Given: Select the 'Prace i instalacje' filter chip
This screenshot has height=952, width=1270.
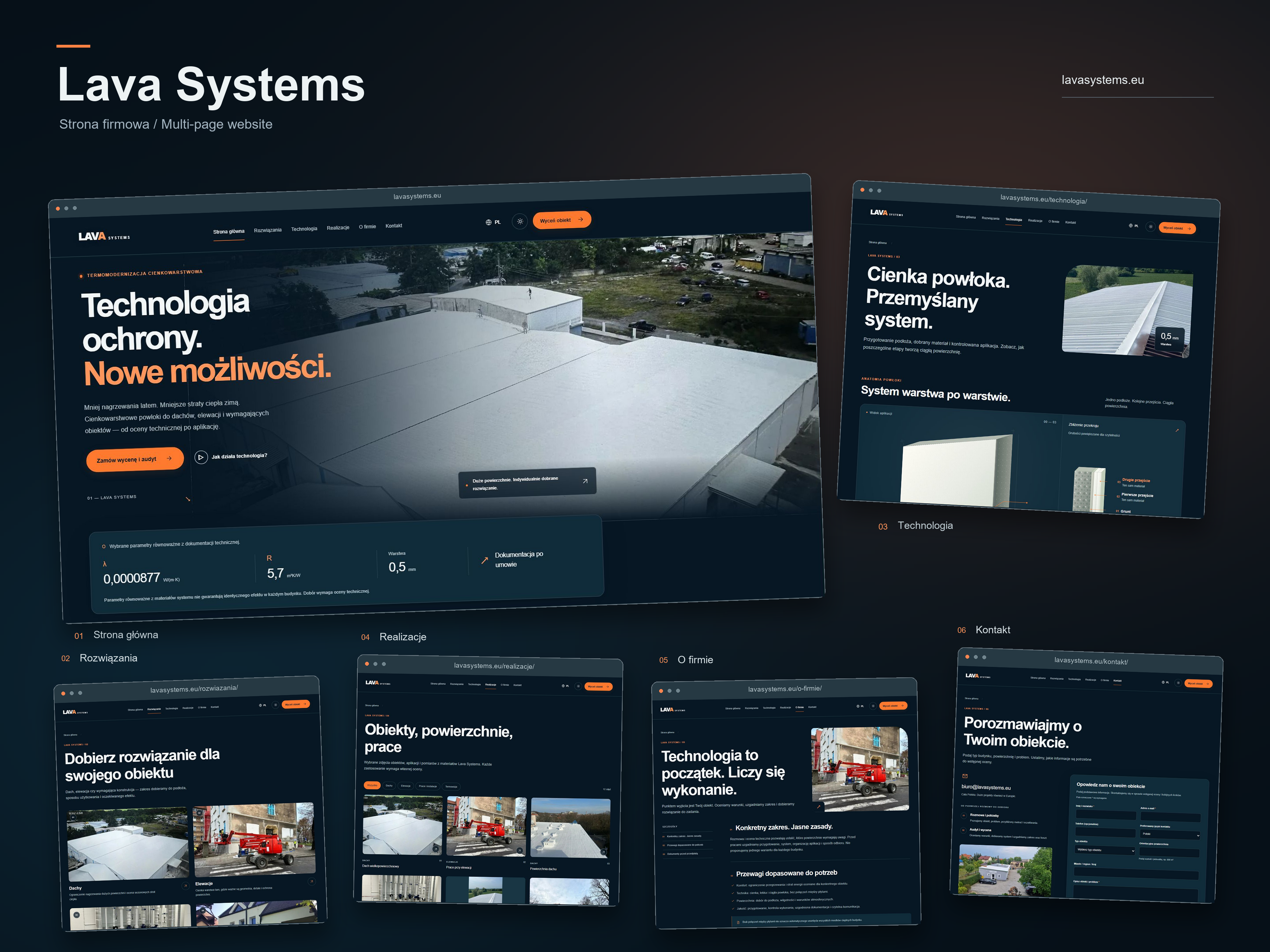Looking at the screenshot, I should [x=428, y=786].
